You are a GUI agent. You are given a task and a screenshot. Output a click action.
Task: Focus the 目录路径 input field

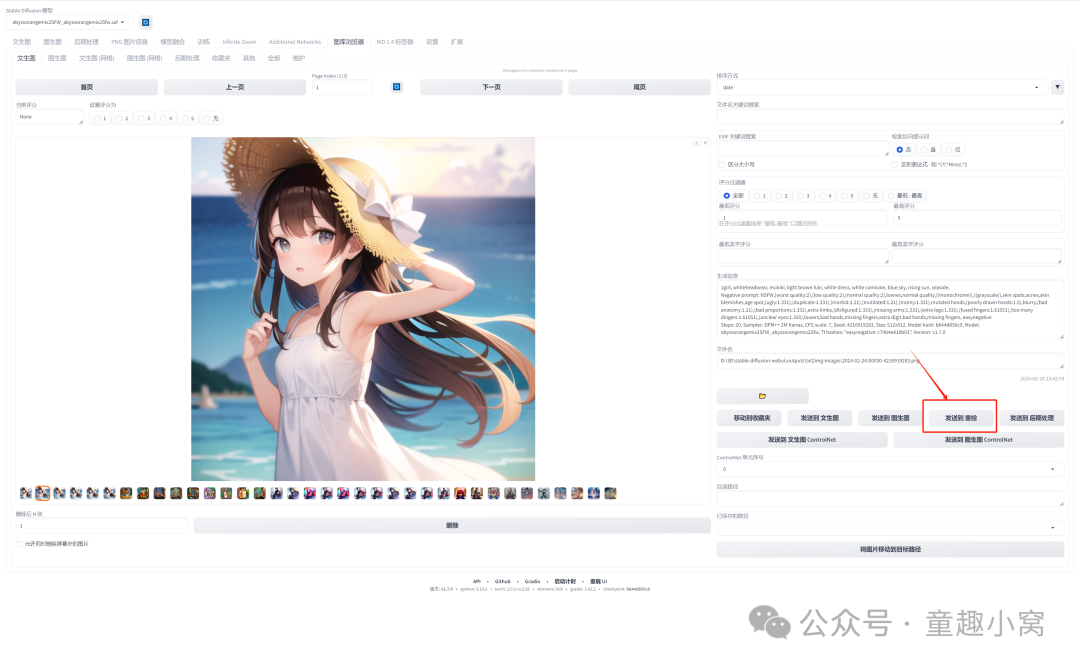(890, 499)
